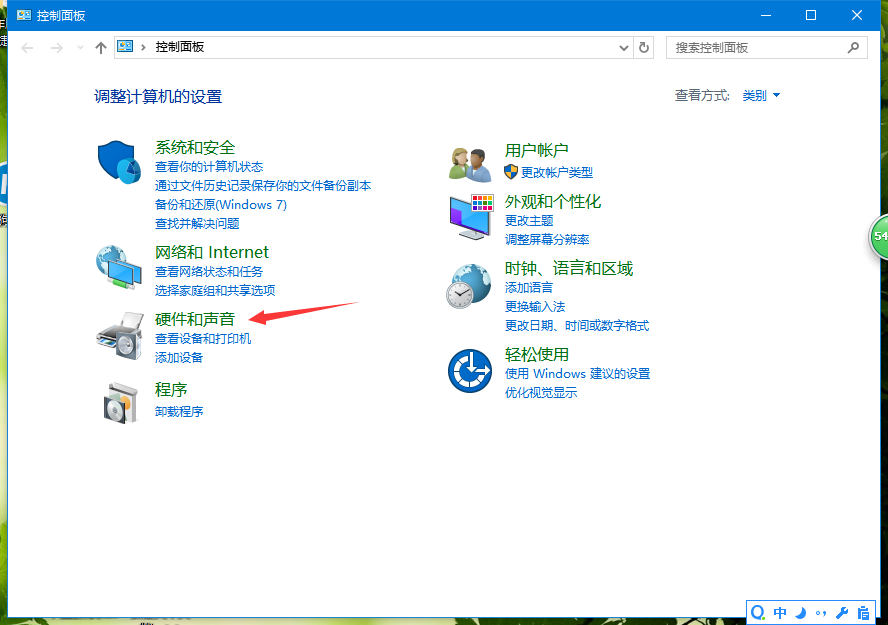Viewport: 888px width, 625px height.
Task: Click the Sogou input method logo
Action: point(758,611)
